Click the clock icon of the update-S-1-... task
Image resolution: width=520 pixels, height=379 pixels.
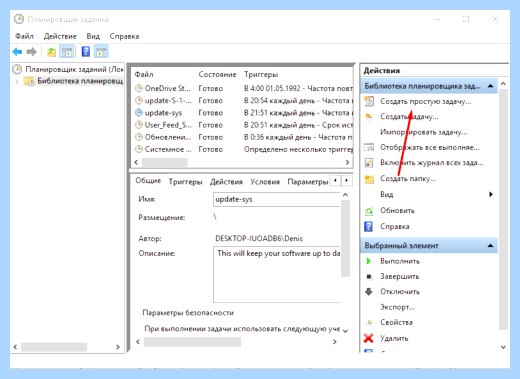point(139,100)
